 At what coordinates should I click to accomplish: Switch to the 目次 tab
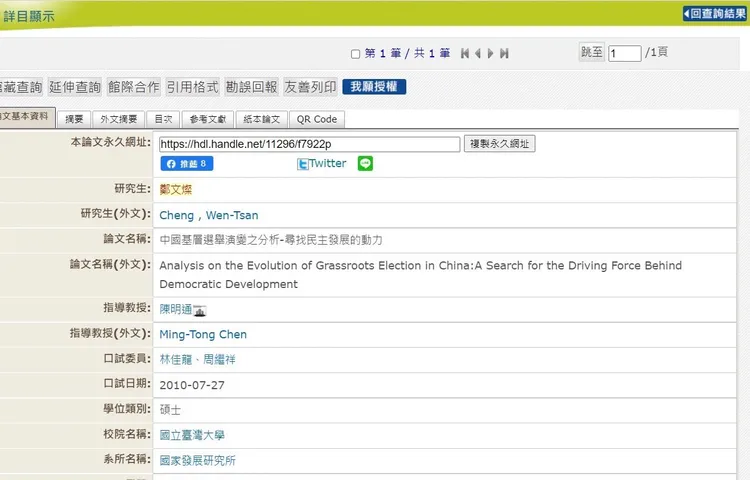tap(163, 119)
